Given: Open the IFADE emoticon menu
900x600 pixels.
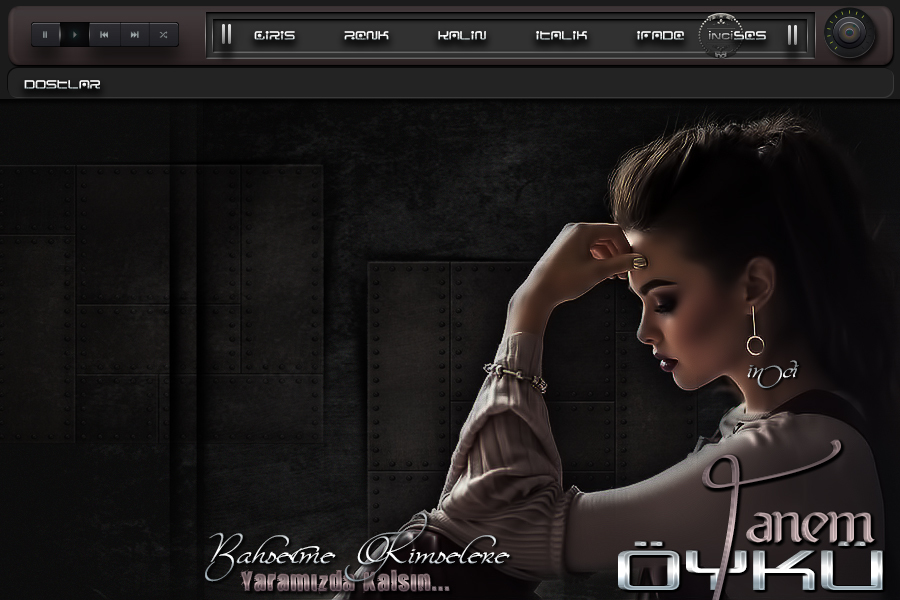Looking at the screenshot, I should coord(660,35).
